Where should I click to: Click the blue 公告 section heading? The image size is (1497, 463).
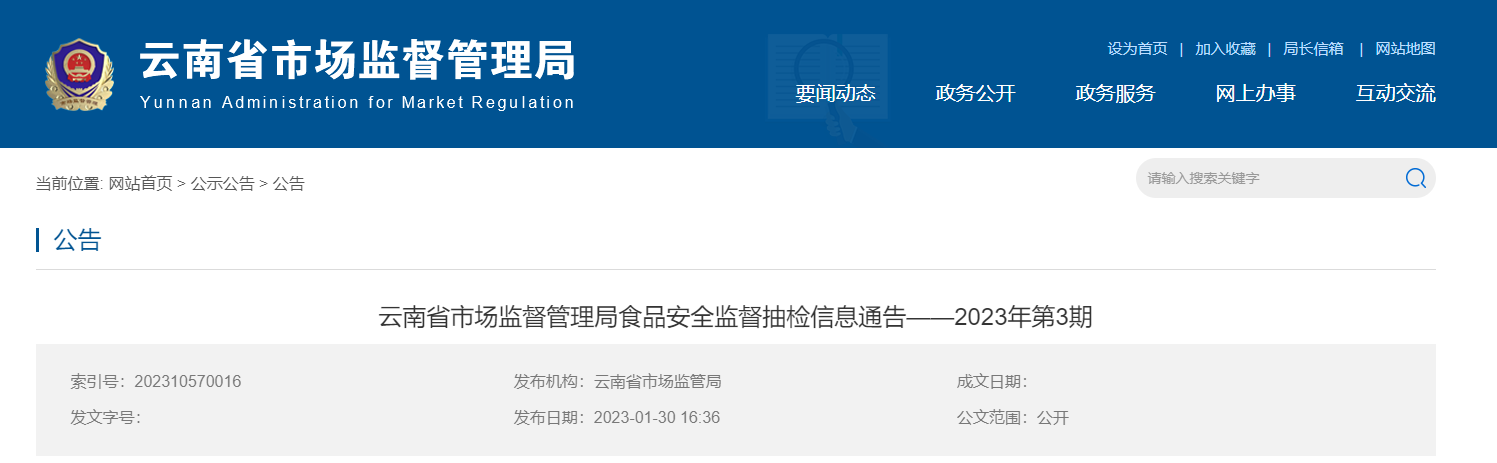(77, 240)
